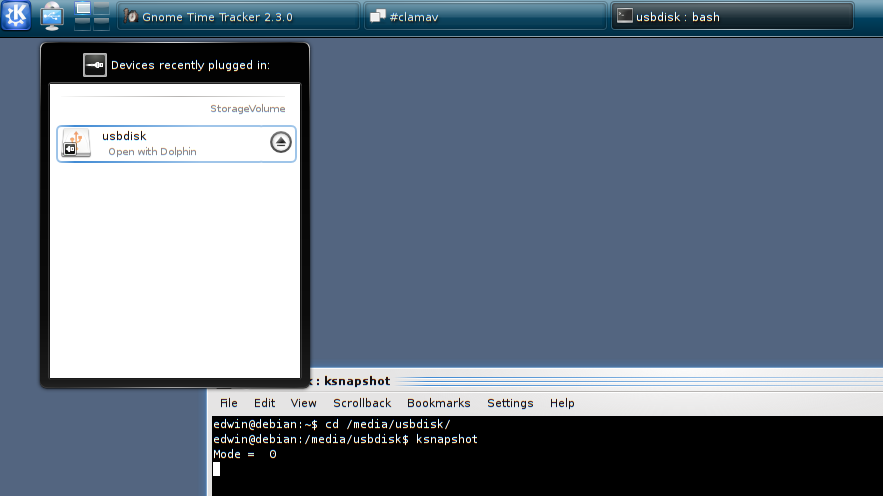Click the Konsole title bar showing ksnapshot
The width and height of the screenshot is (883, 496).
pos(597,381)
